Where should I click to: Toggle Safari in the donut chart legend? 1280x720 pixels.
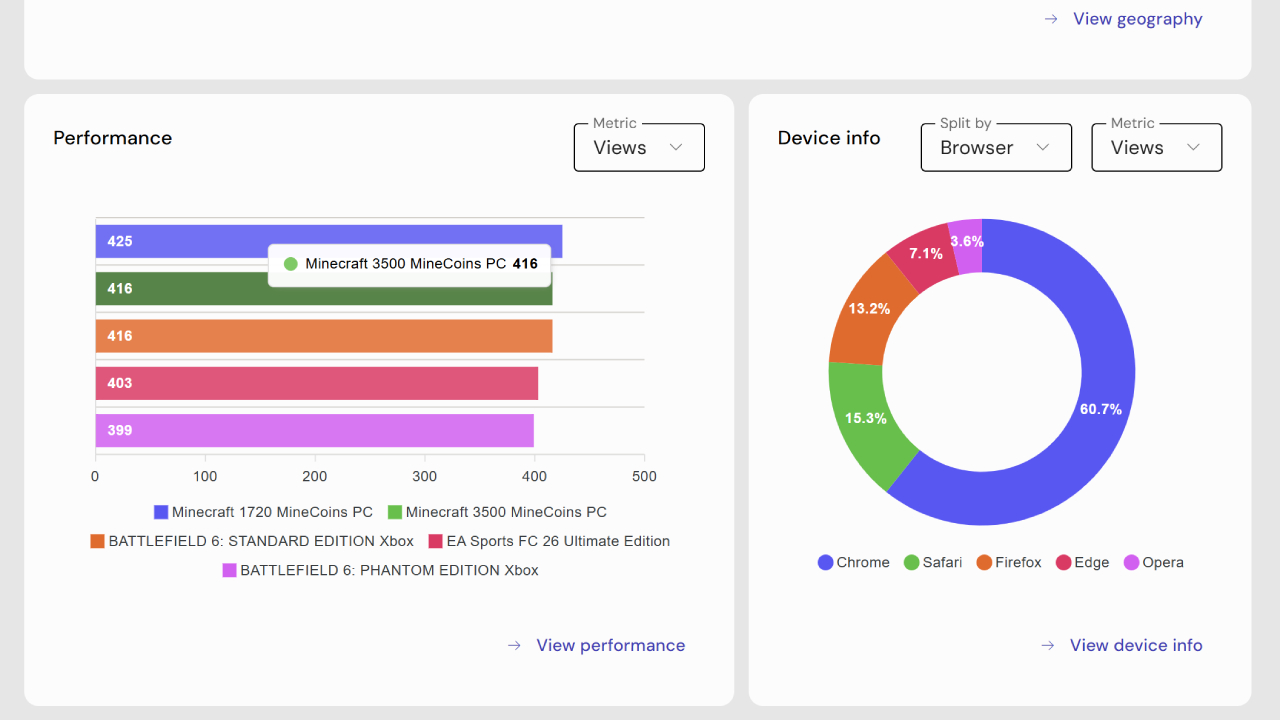(933, 563)
